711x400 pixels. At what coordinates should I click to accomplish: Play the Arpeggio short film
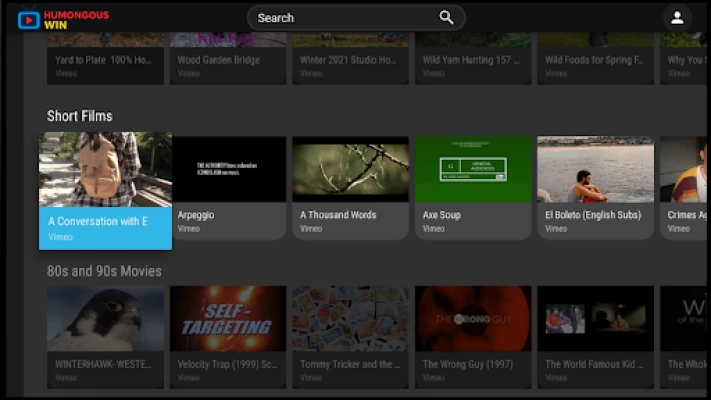pyautogui.click(x=228, y=170)
